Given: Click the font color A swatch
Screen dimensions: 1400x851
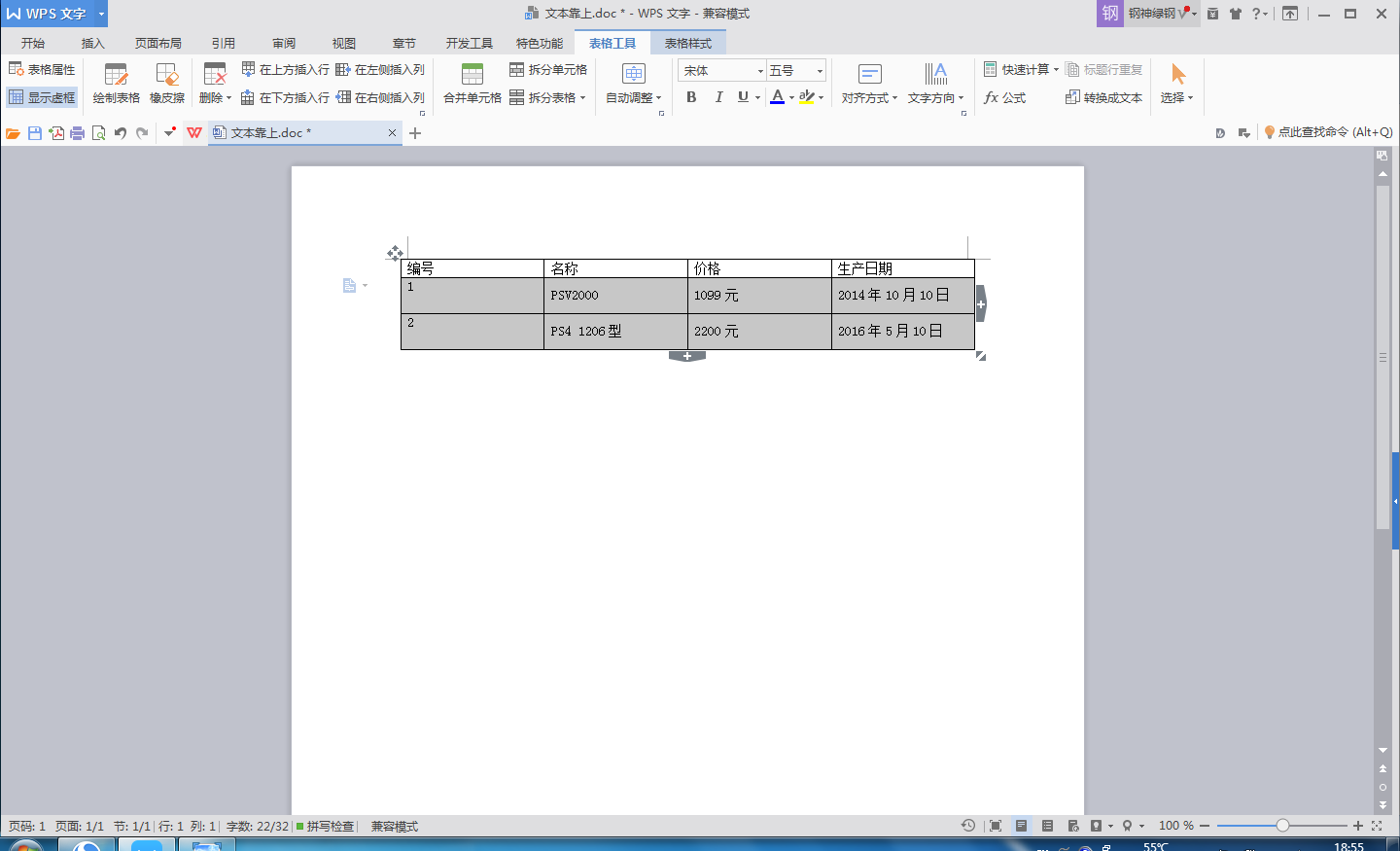Looking at the screenshot, I should (x=777, y=97).
